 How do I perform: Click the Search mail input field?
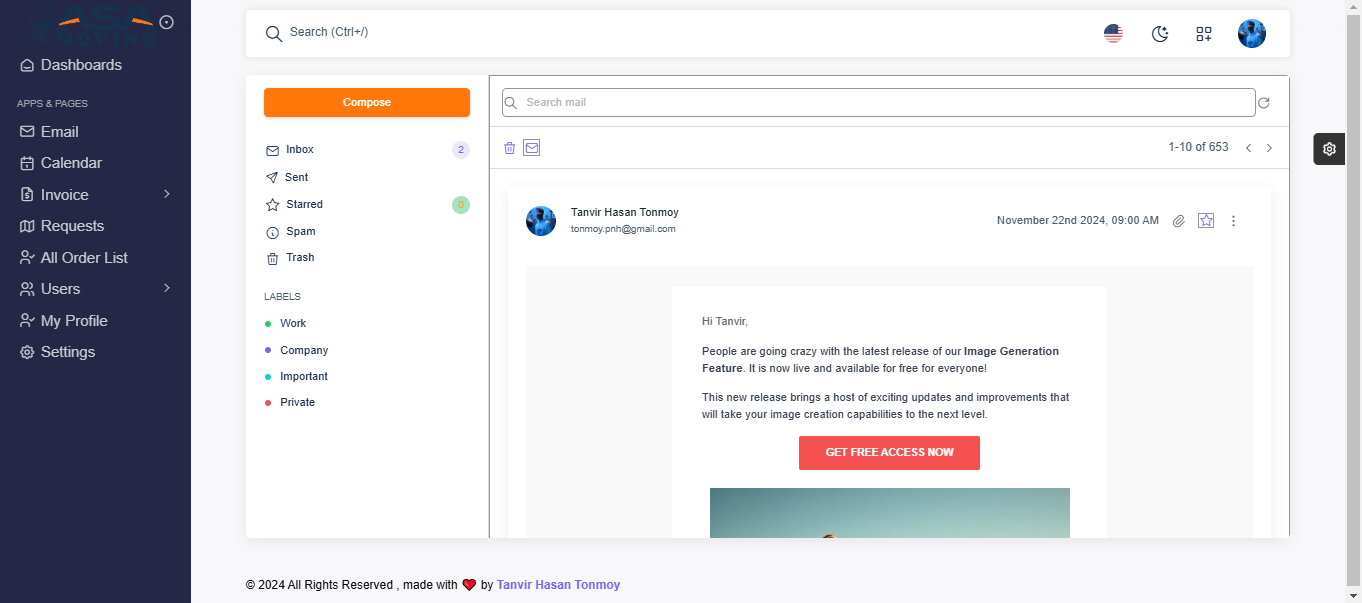coord(878,103)
